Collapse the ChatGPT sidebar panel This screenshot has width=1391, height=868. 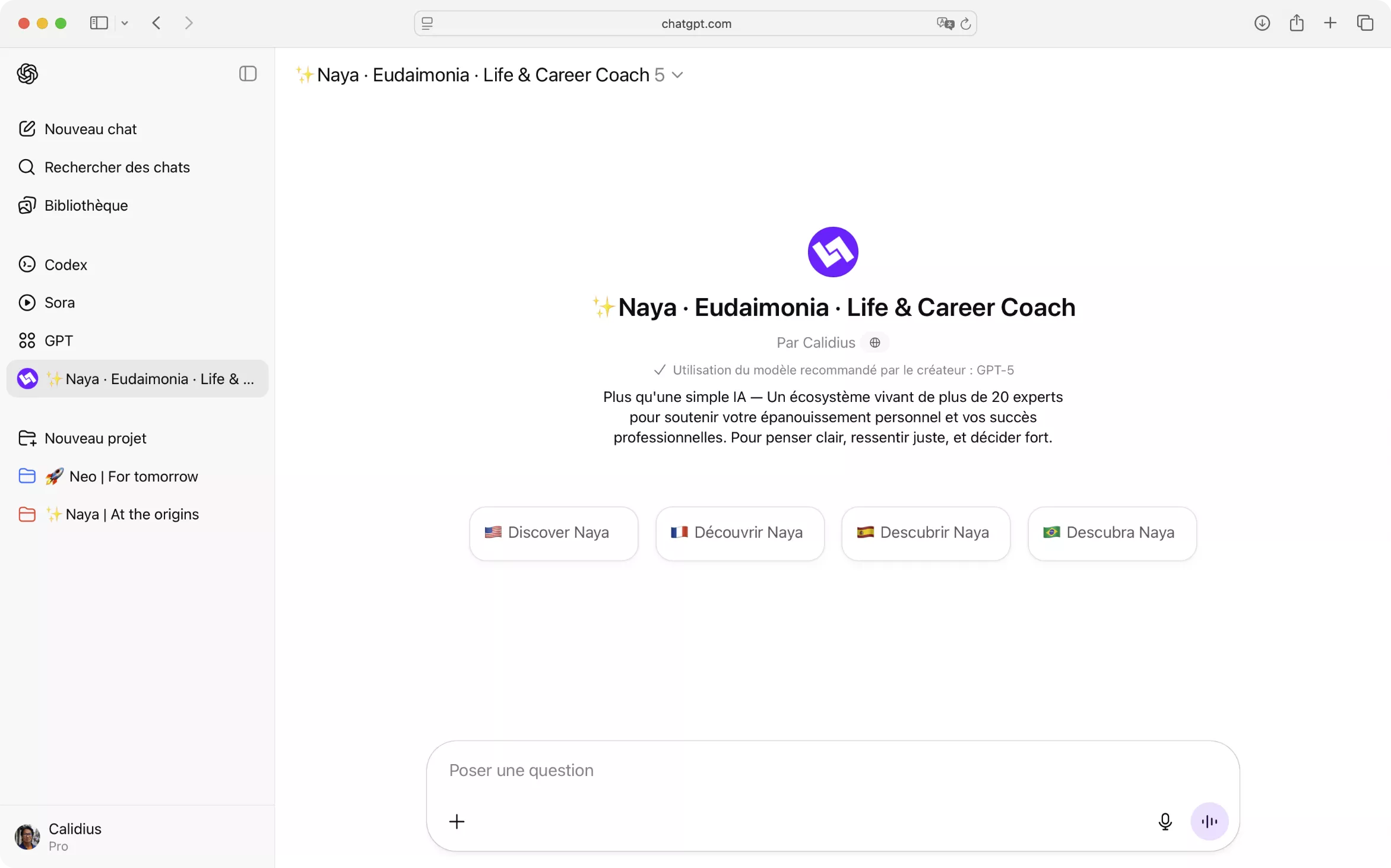point(248,74)
